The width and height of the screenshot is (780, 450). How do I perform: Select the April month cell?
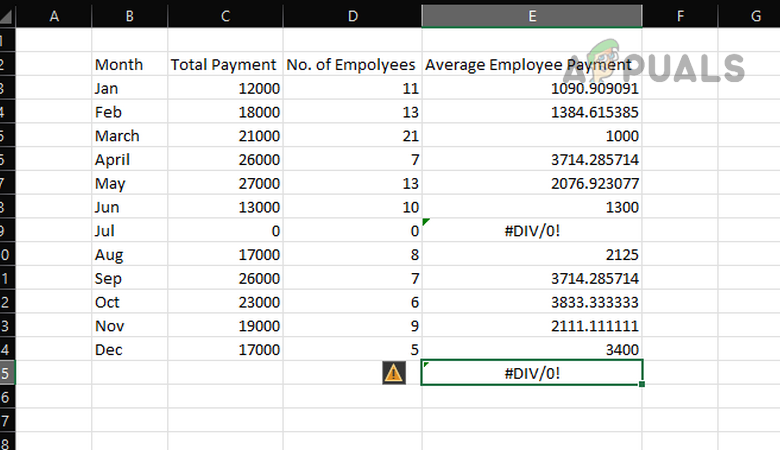[130, 160]
